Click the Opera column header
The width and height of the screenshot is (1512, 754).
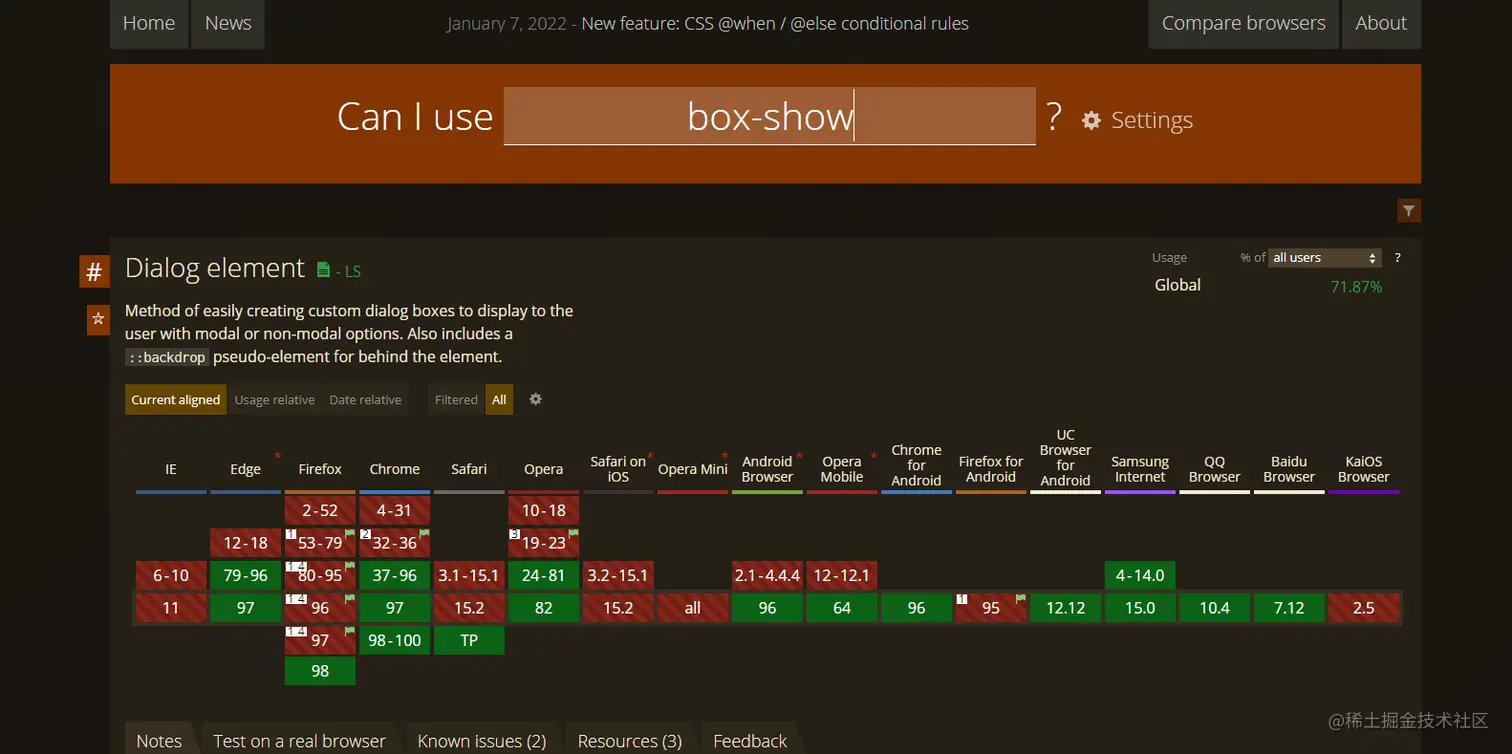coord(544,469)
